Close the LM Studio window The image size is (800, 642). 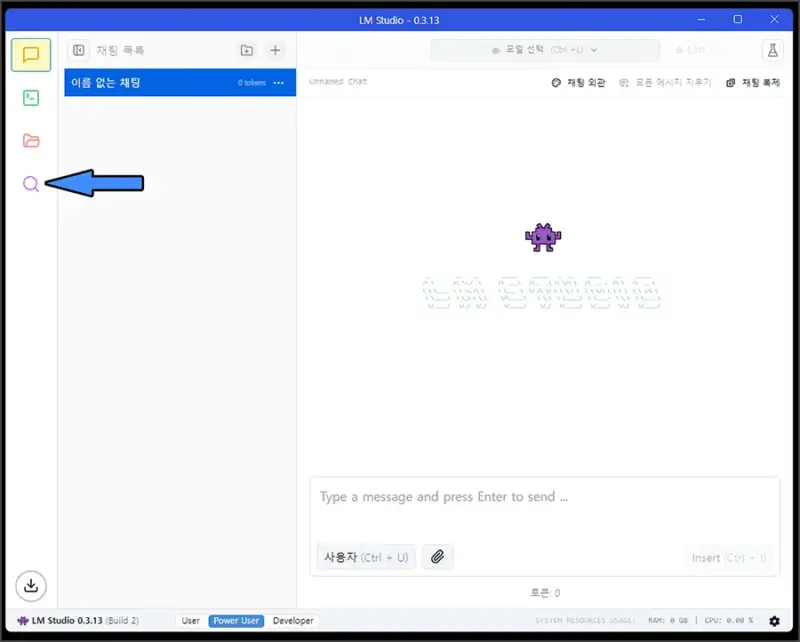(x=774, y=19)
